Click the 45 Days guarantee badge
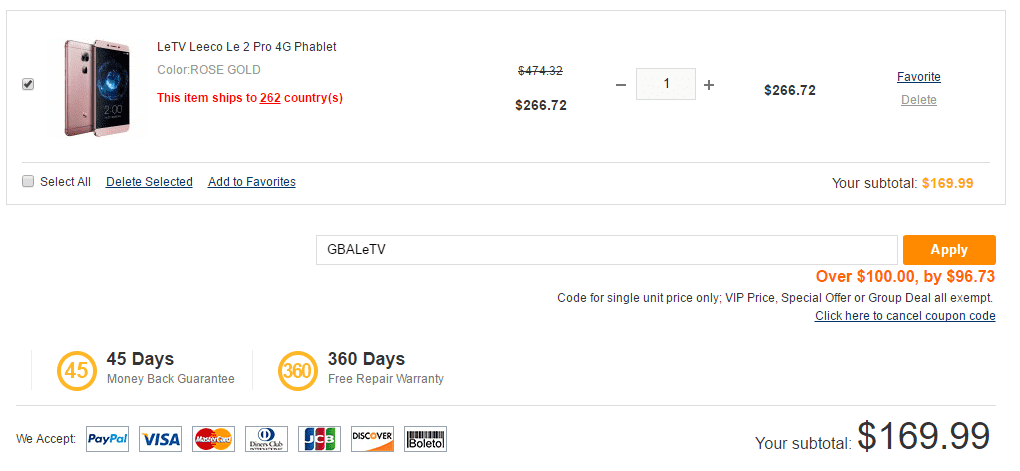Screen dimensions: 1020x471 [x=76, y=370]
